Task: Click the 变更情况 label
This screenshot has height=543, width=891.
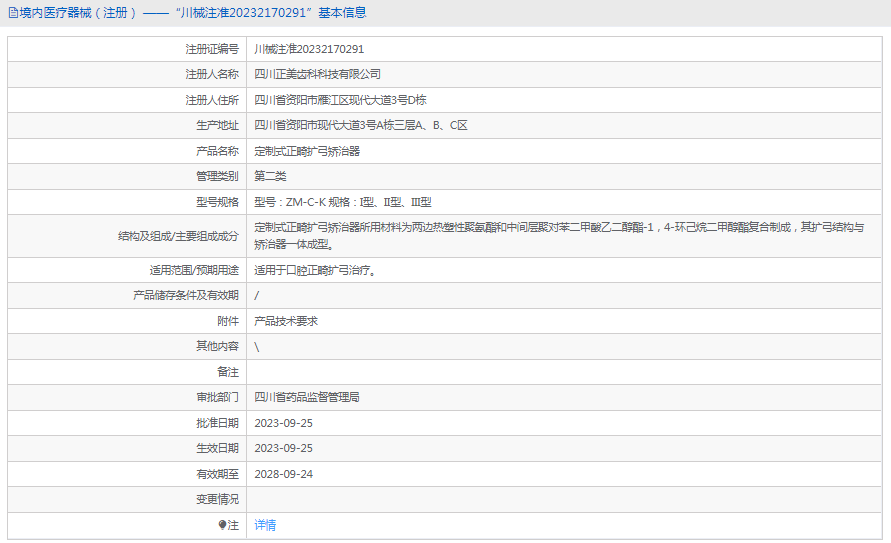Action: pos(218,499)
